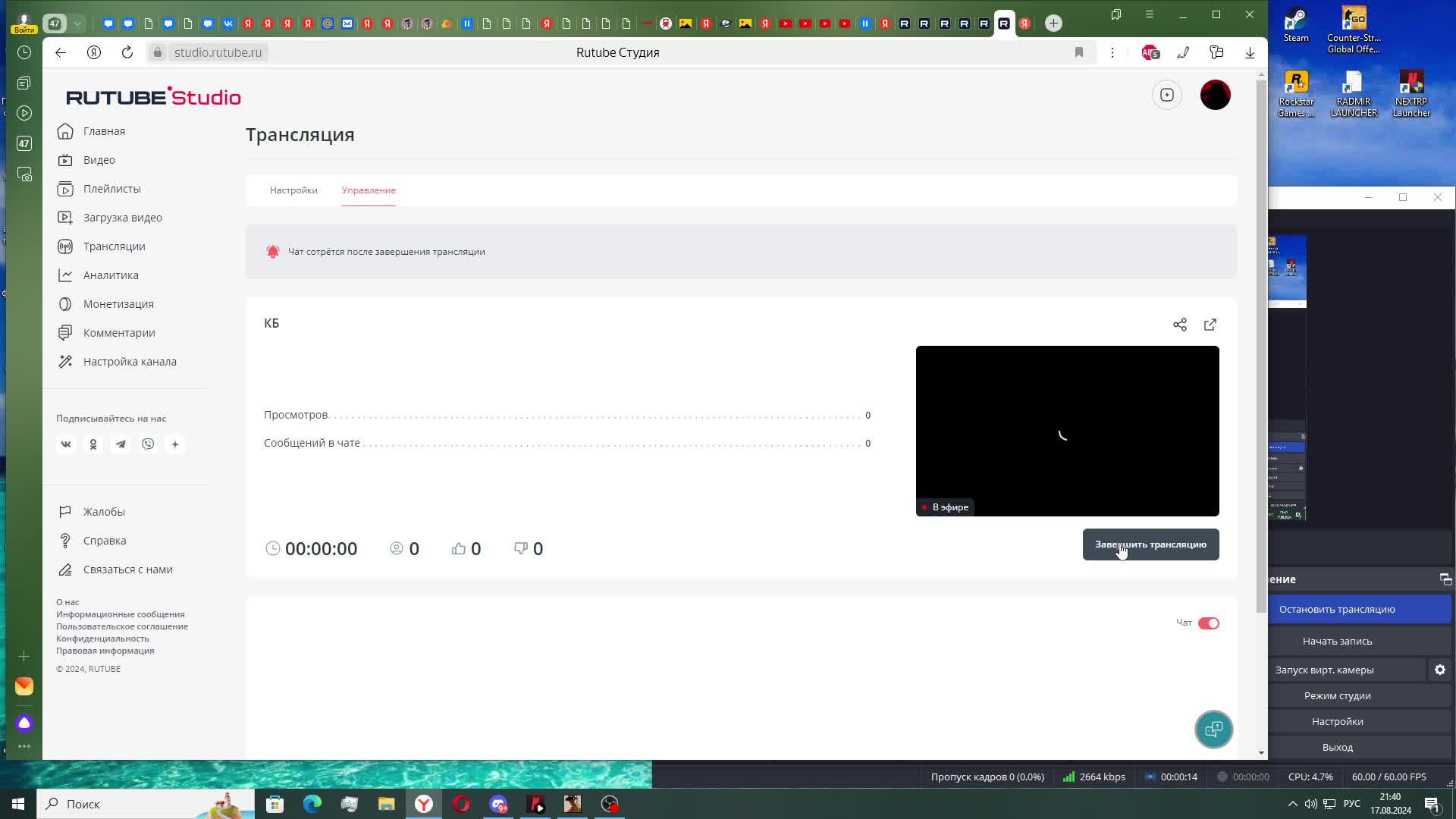Toggle the Чат switch off

(x=1208, y=623)
